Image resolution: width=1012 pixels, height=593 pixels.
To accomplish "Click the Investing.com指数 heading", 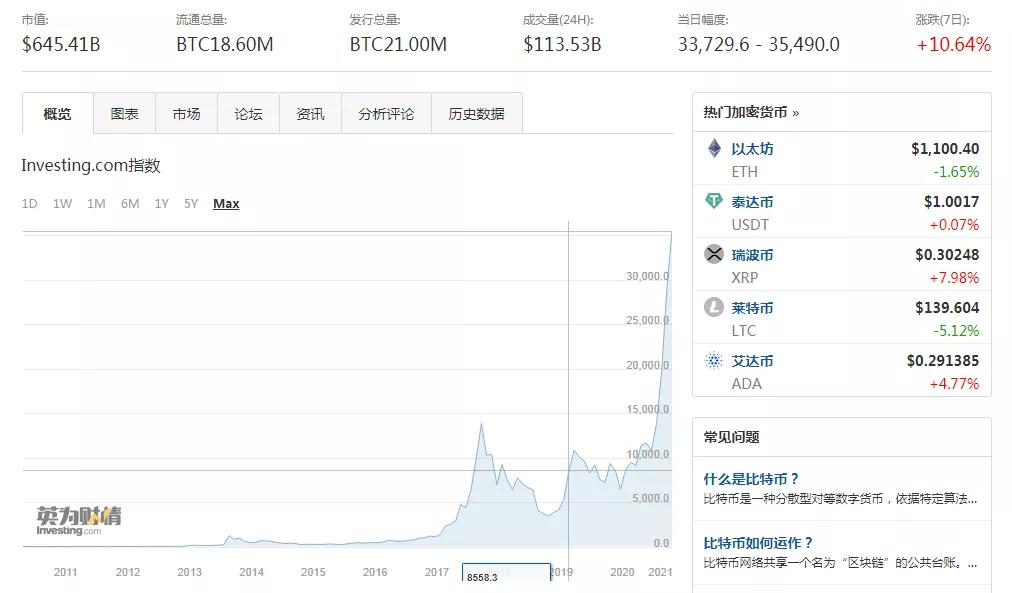I will 91,166.
